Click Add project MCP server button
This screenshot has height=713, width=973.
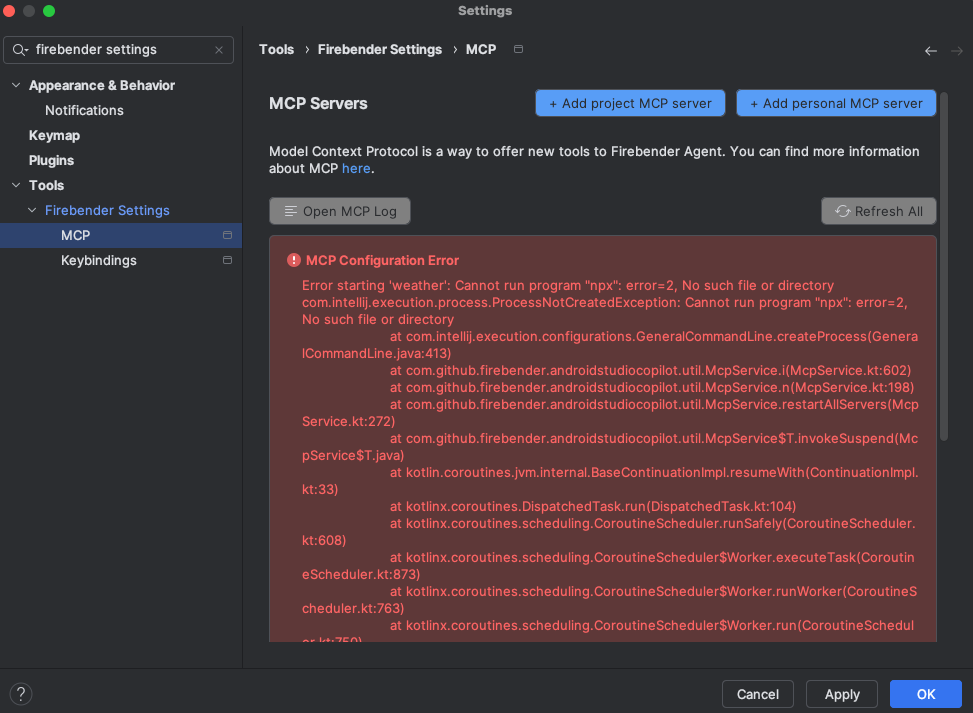[x=630, y=103]
